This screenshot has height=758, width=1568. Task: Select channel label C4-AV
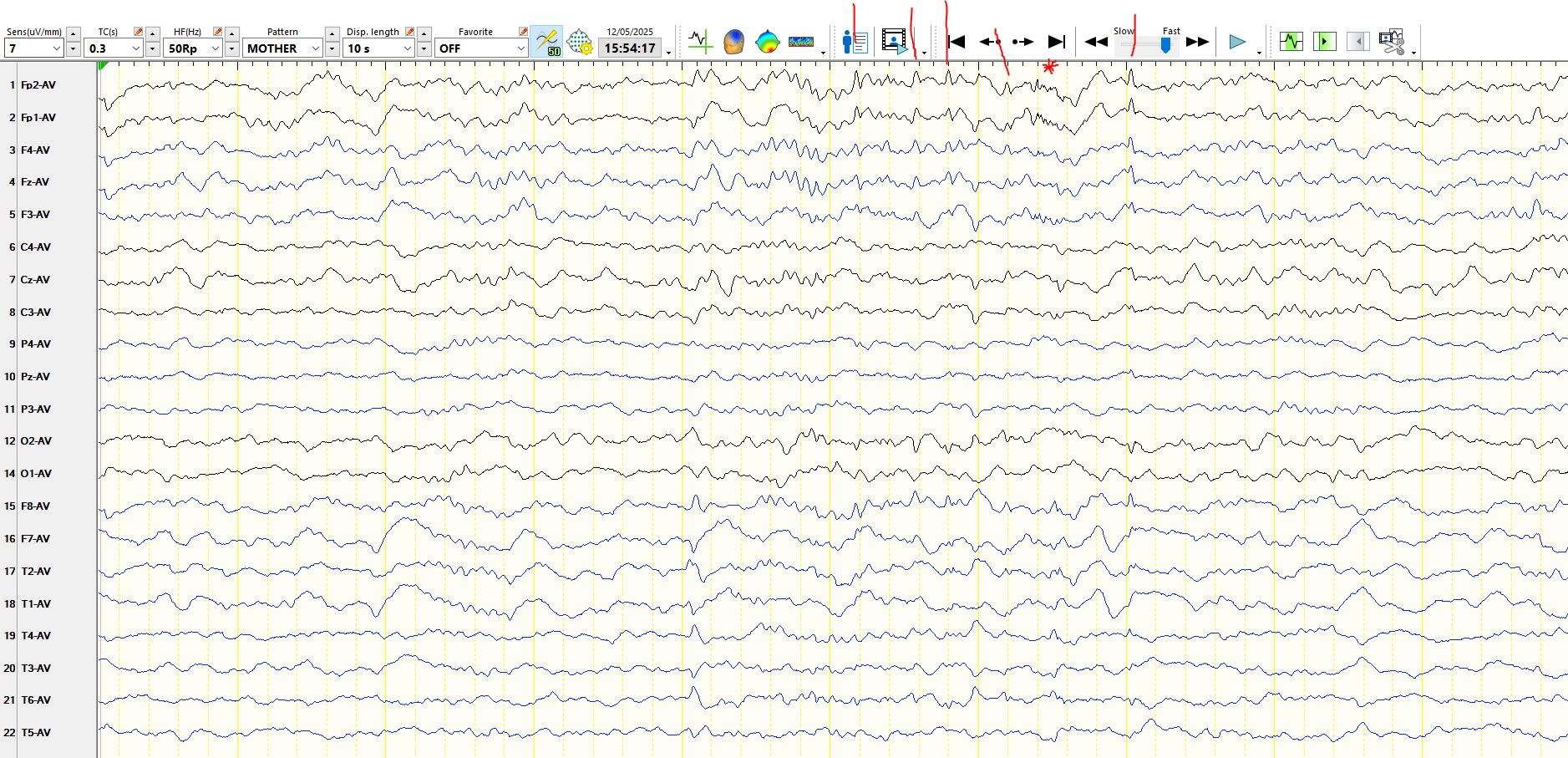coord(36,247)
